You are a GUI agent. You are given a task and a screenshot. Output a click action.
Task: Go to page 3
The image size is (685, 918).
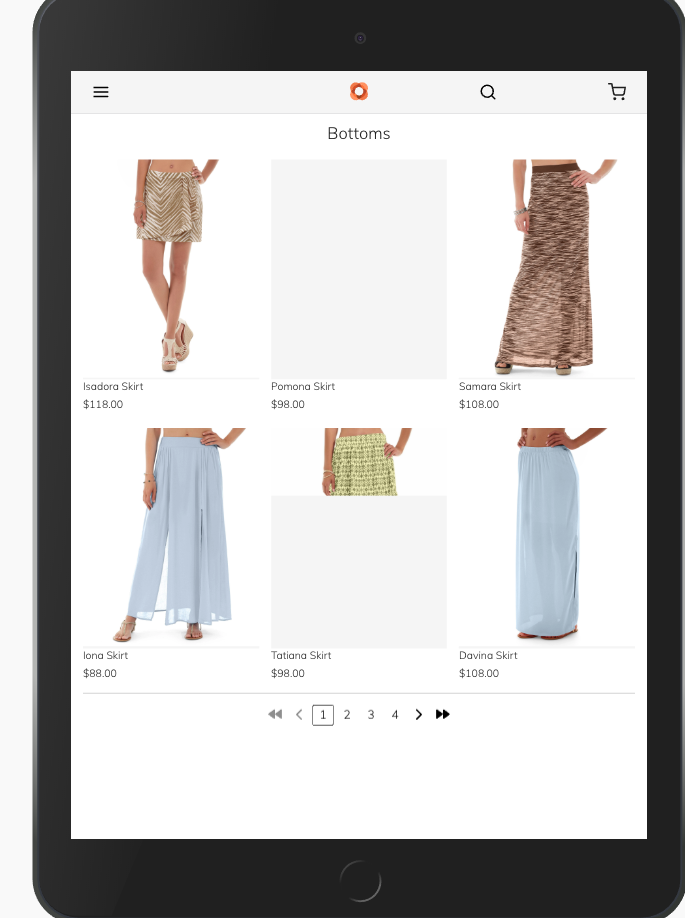[x=371, y=715]
